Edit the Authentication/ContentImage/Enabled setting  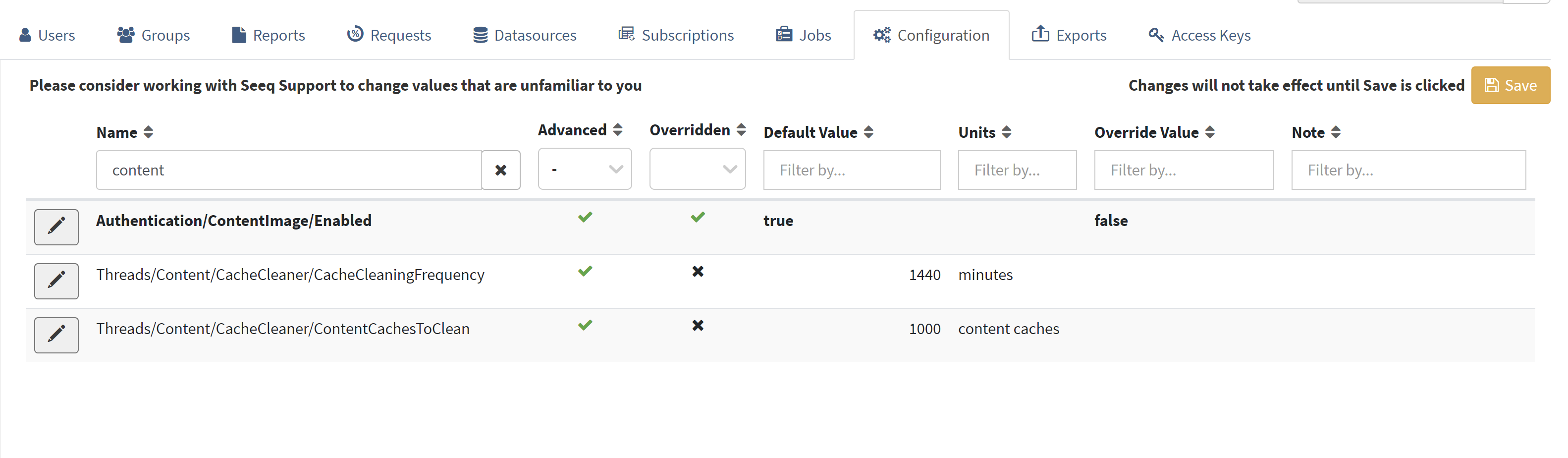[56, 227]
